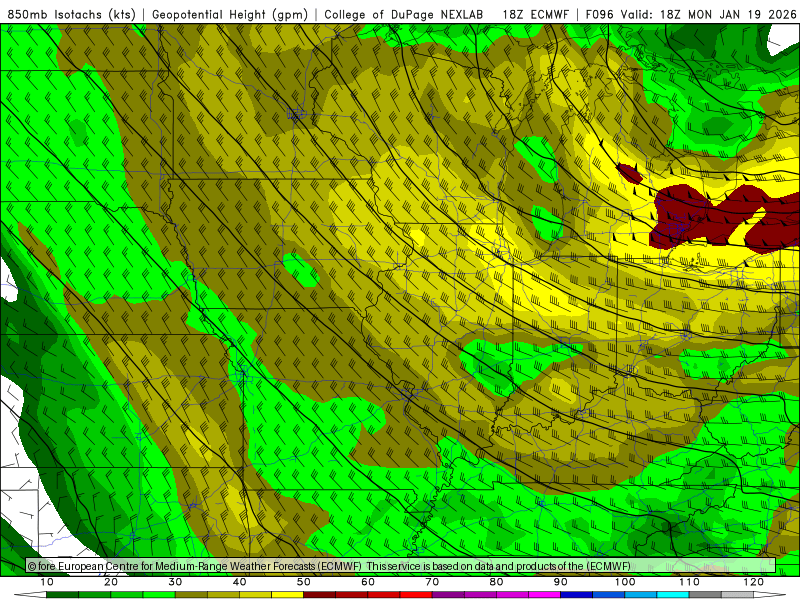Image resolution: width=800 pixels, height=600 pixels.
Task: Select the gray 110-115 kt legend swatch
Action: coord(705,595)
